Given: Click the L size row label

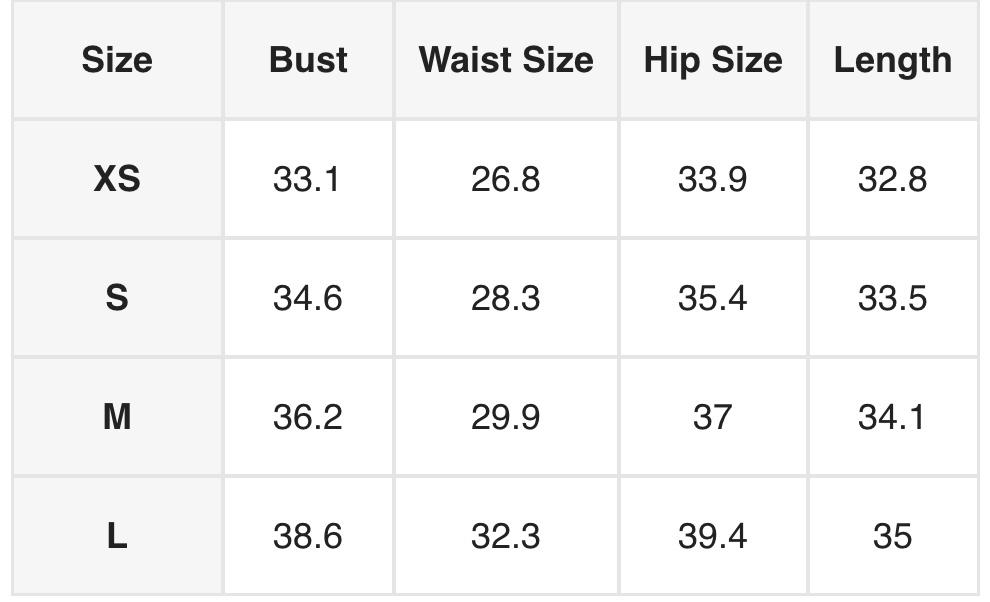Looking at the screenshot, I should [x=117, y=536].
